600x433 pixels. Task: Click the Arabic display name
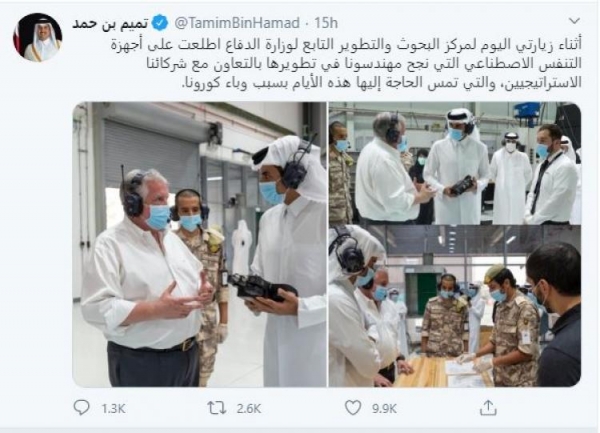[x=110, y=23]
